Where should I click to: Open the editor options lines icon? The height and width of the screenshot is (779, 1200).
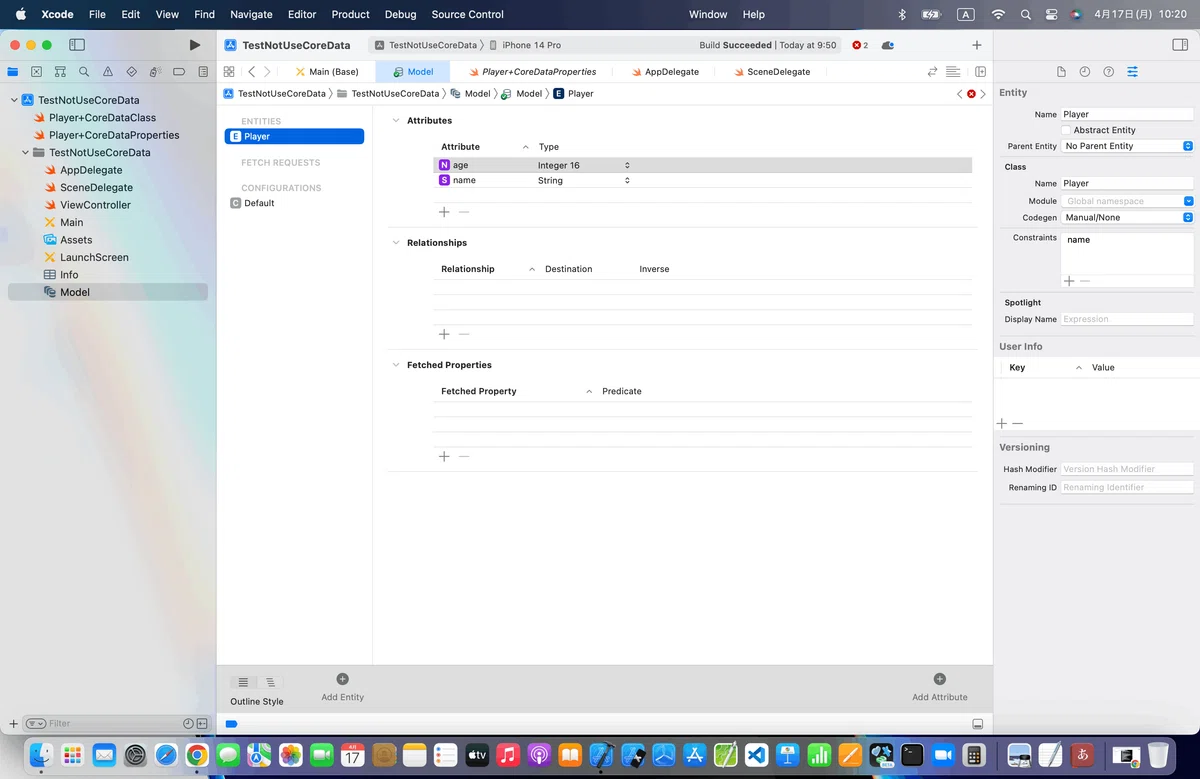coord(953,72)
